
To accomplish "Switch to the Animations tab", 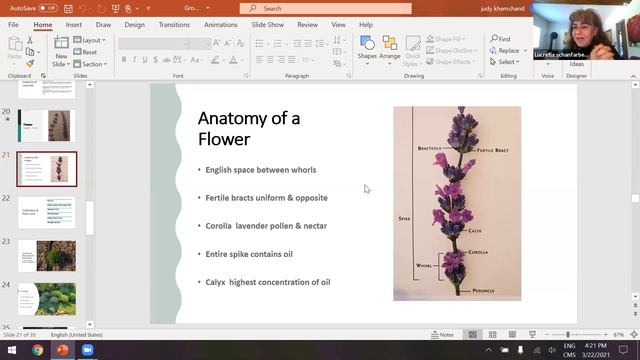I will click(220, 24).
